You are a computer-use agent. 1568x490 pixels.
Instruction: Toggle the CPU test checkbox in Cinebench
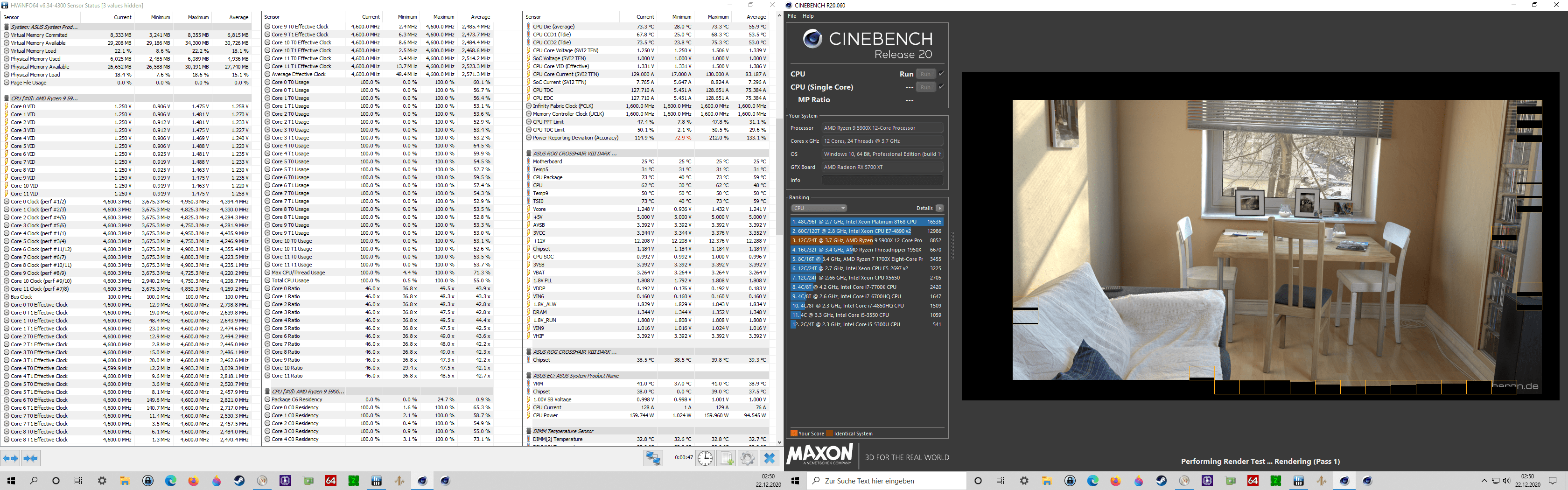tap(941, 74)
